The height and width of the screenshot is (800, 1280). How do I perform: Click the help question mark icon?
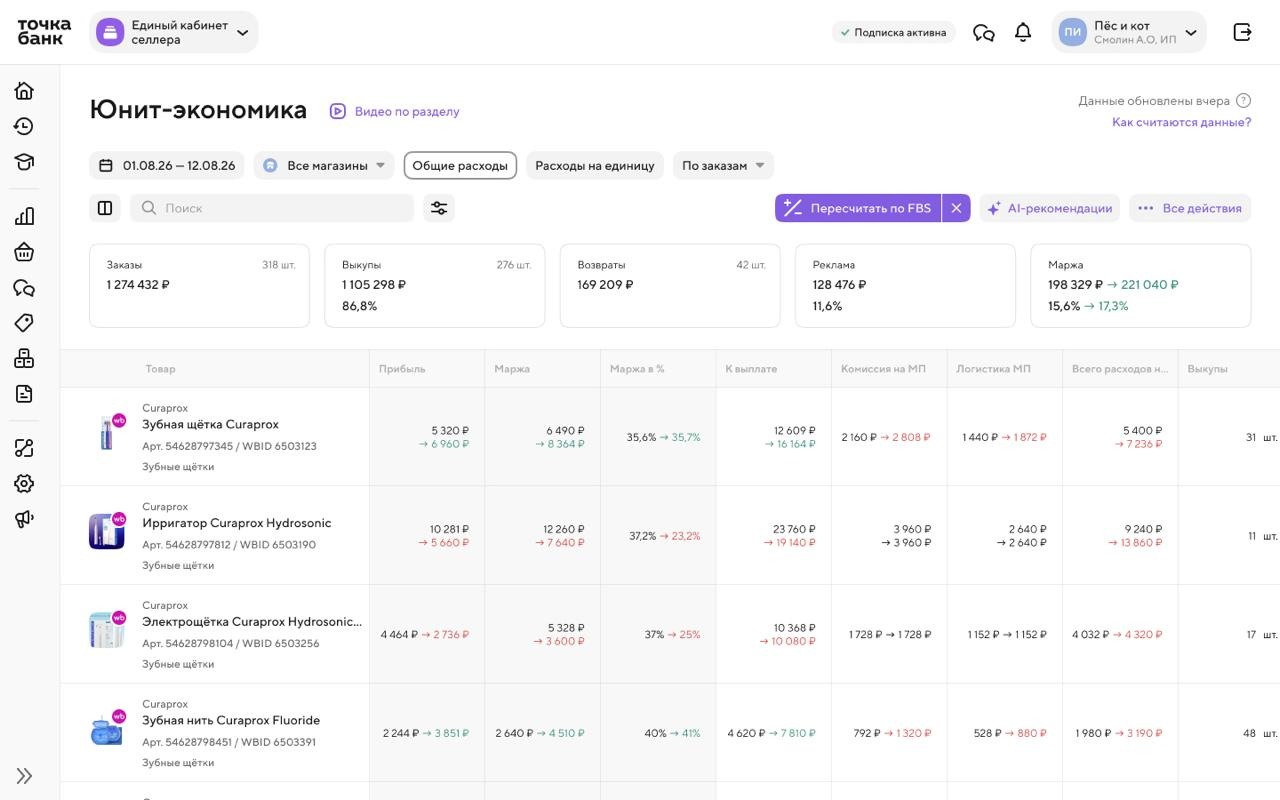pos(1243,100)
